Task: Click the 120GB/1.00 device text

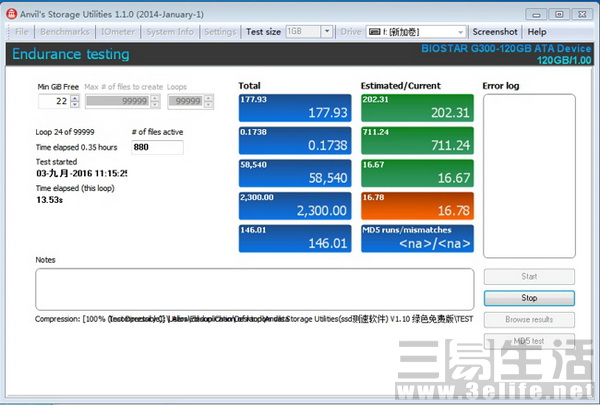Action: [564, 60]
